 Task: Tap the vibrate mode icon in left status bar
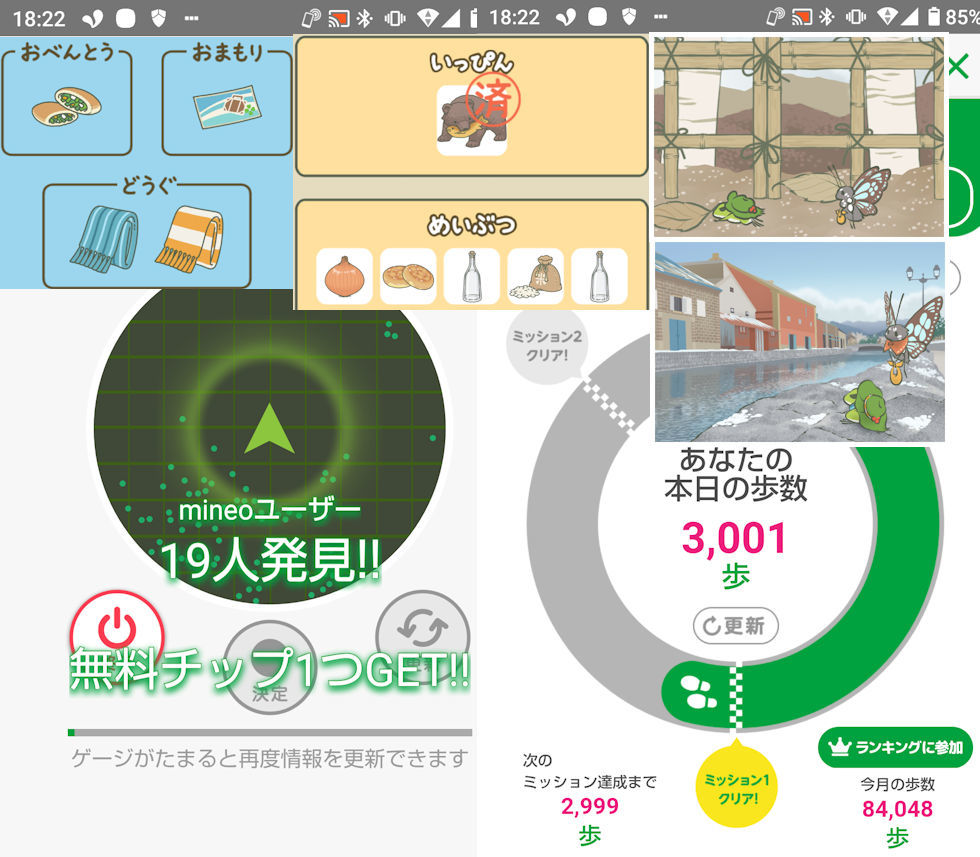tap(395, 18)
